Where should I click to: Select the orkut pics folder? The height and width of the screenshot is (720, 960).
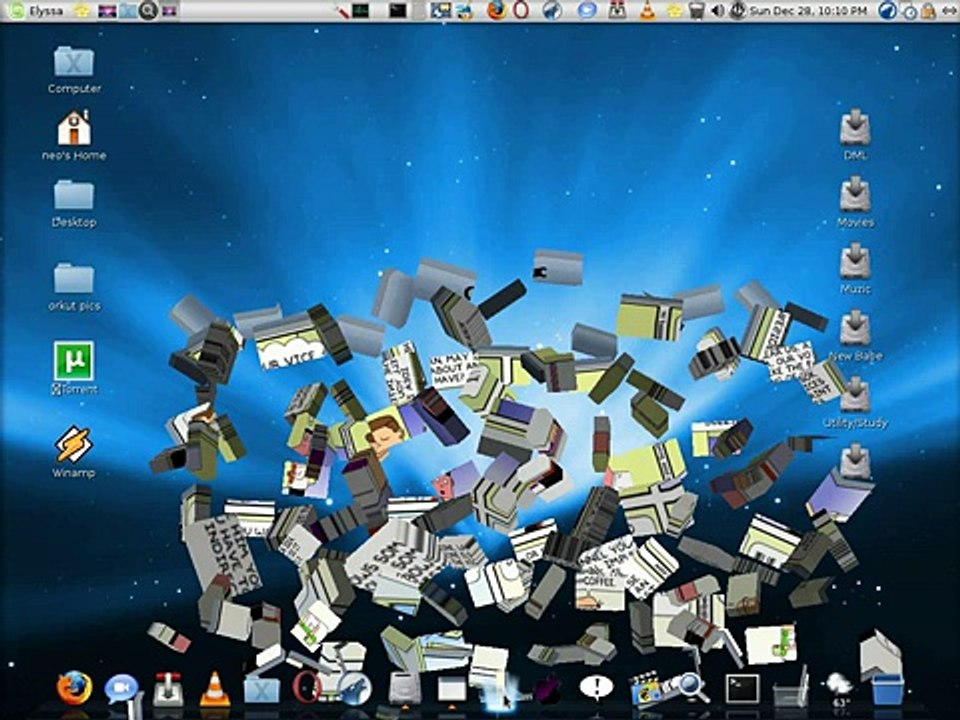[74, 287]
